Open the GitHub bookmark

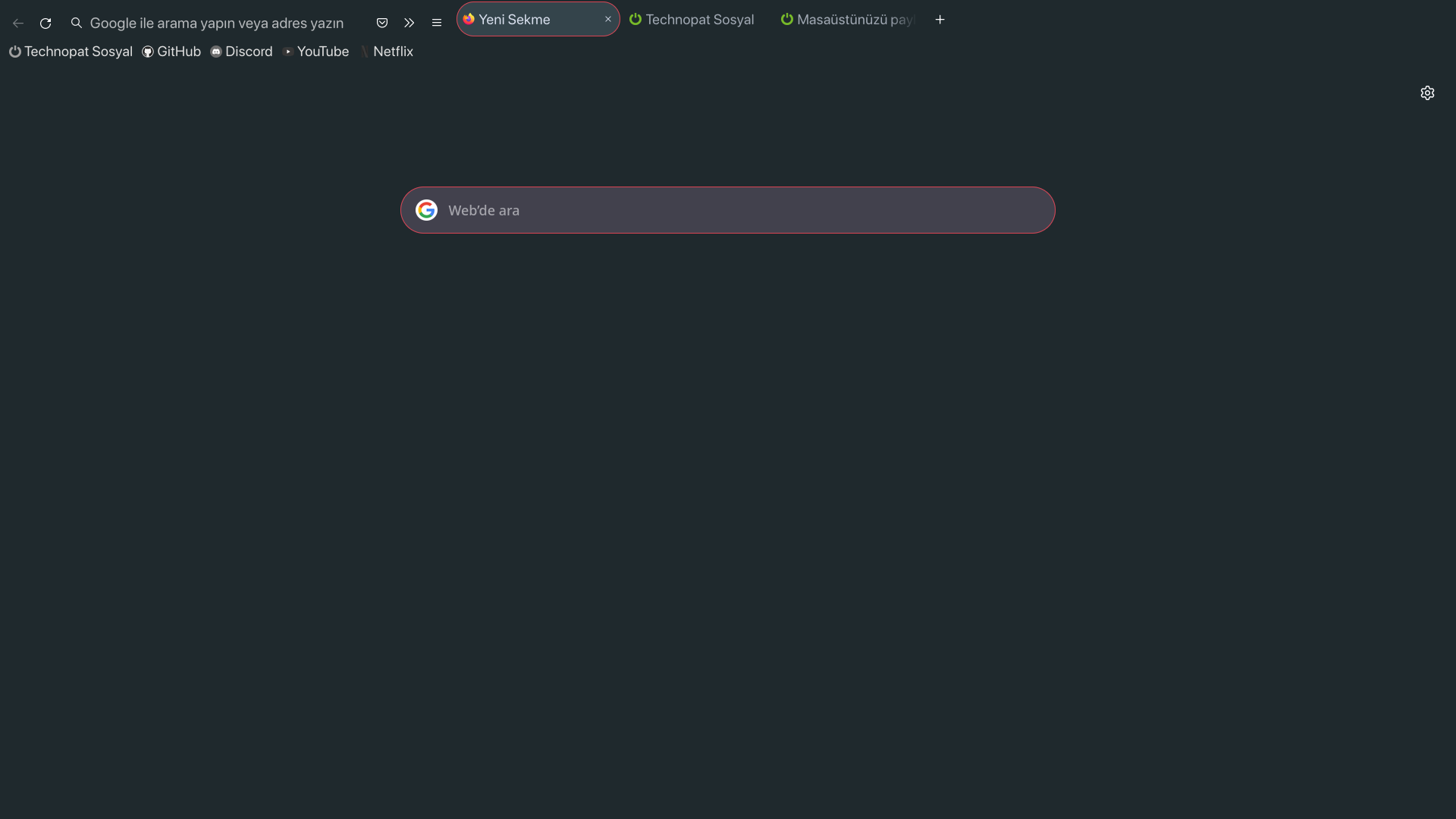(171, 52)
